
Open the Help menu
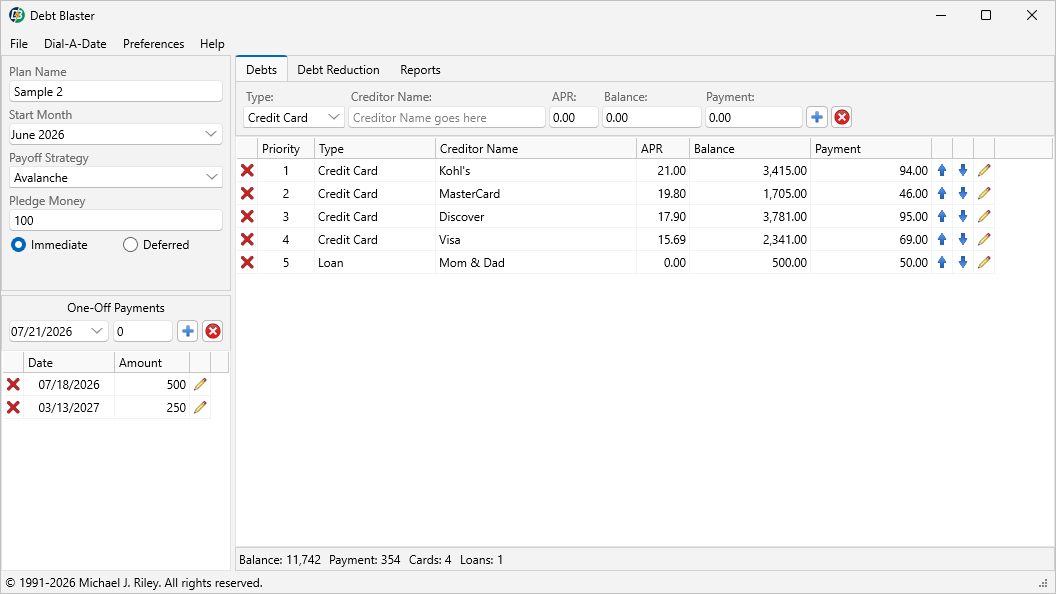coord(212,44)
